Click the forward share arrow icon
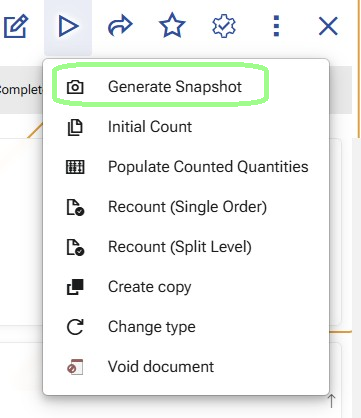361x418 pixels. point(120,26)
